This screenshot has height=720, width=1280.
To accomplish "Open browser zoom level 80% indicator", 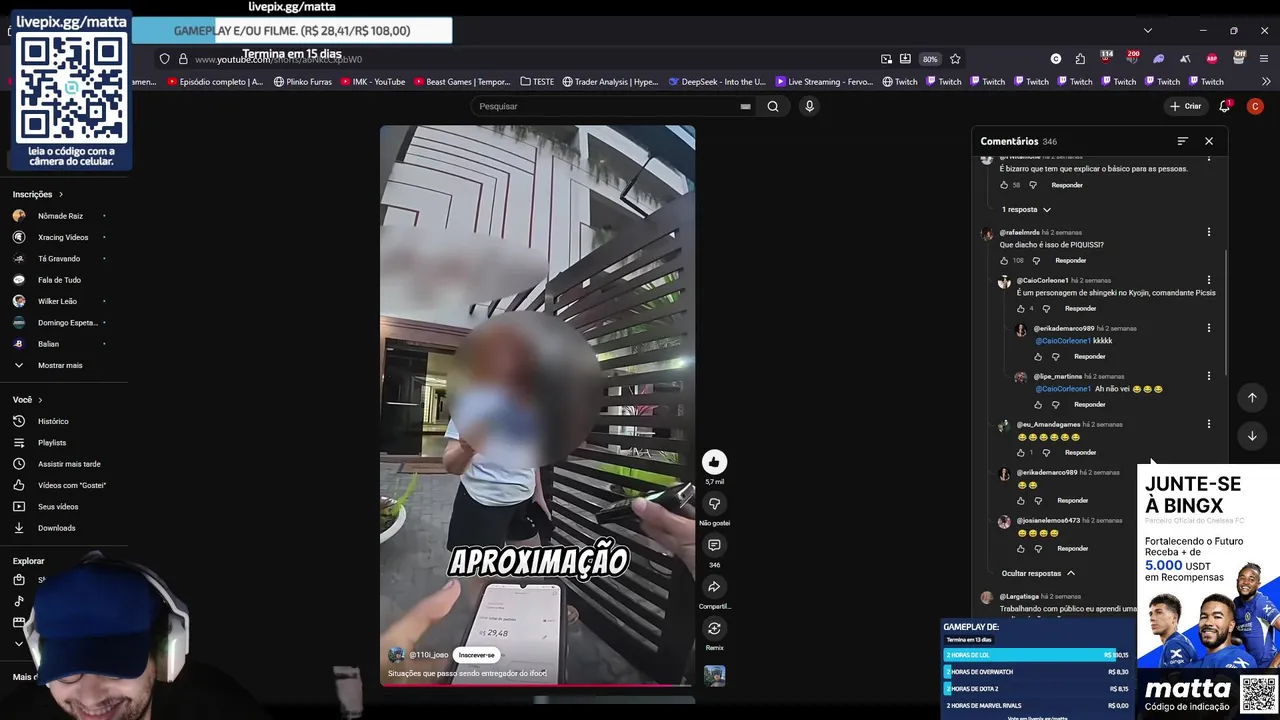I will [930, 59].
